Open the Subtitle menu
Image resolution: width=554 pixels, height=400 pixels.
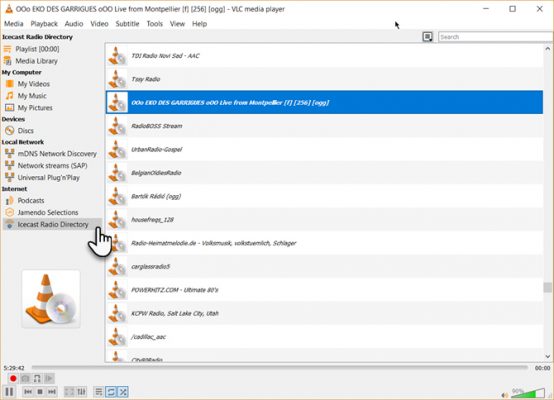127,24
